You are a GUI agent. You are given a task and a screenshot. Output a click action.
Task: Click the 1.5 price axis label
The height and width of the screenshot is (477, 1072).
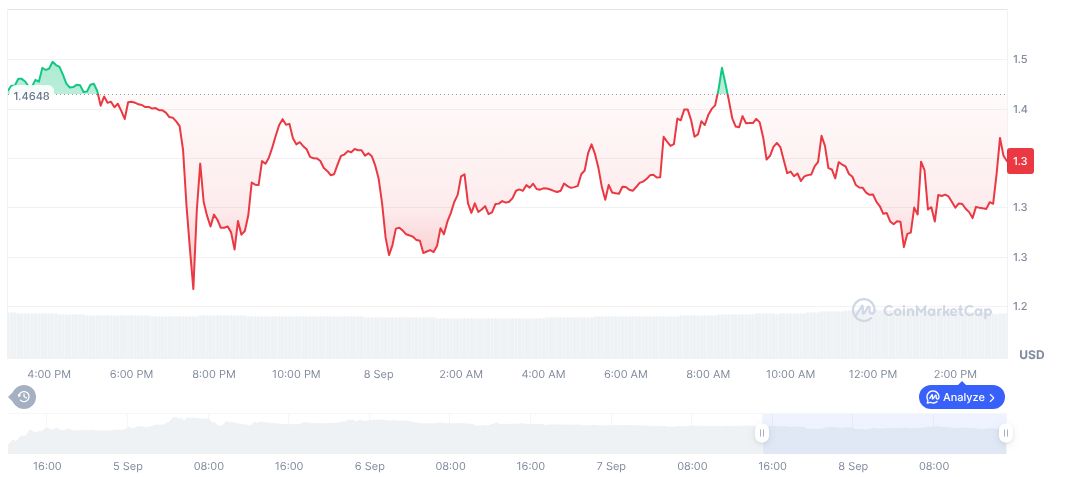point(1021,60)
